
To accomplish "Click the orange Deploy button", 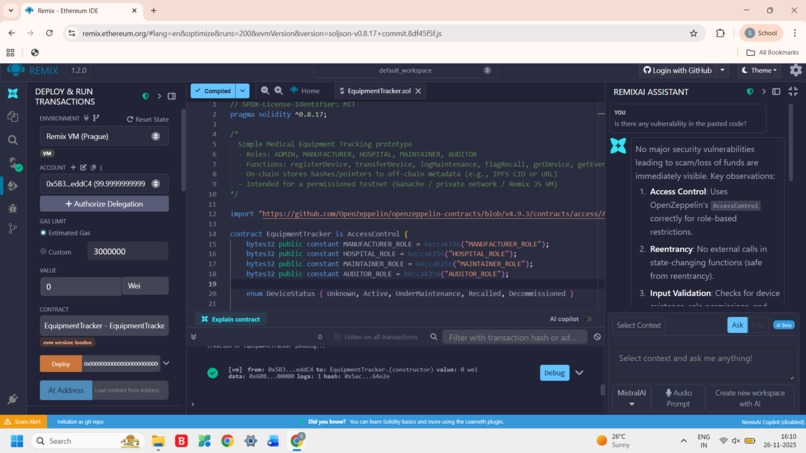I will 61,364.
